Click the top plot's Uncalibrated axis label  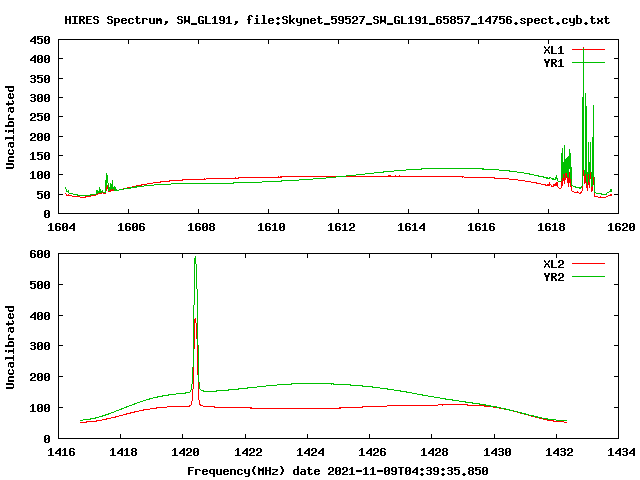10,127
